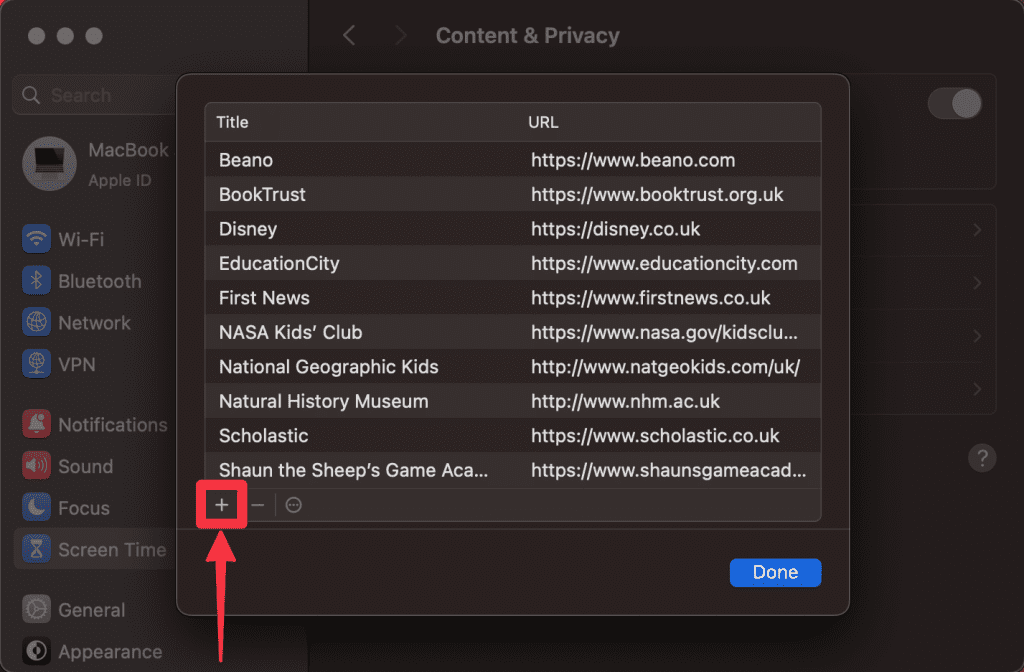Click the https://www.beano.com URL cell

point(633,160)
